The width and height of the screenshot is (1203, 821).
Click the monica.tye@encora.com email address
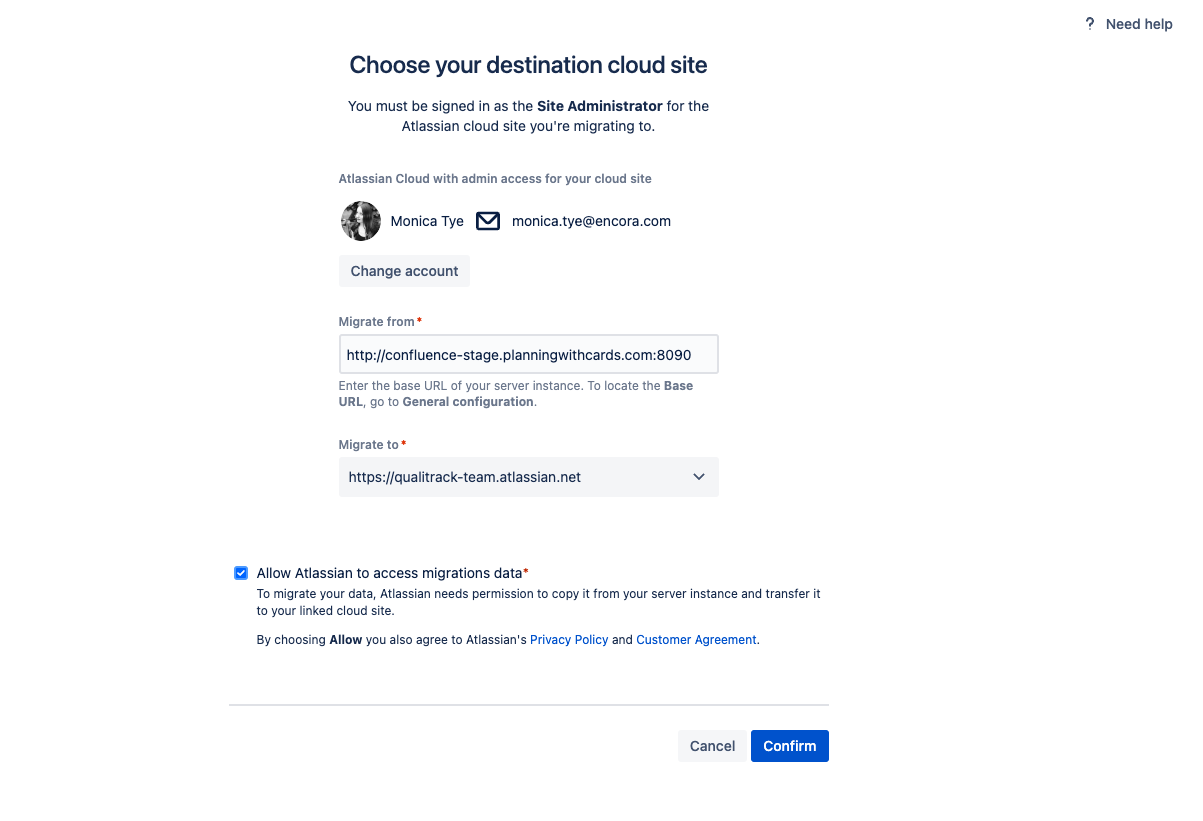point(591,221)
